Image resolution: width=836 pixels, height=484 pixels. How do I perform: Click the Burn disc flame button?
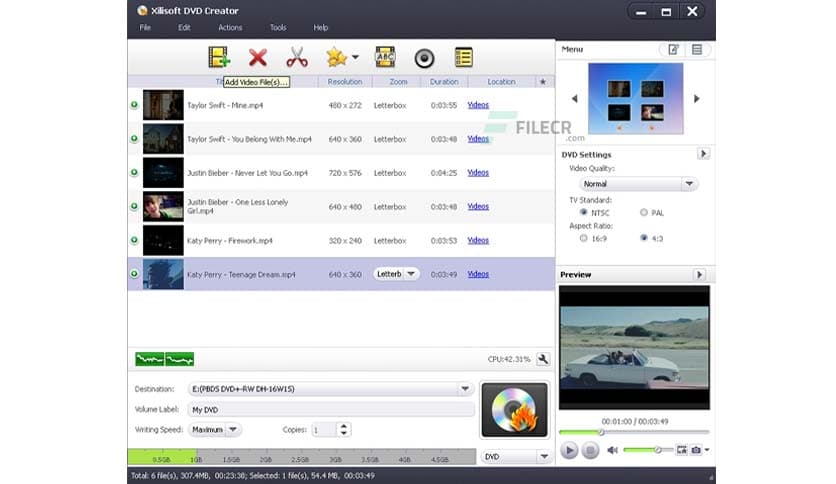(515, 409)
